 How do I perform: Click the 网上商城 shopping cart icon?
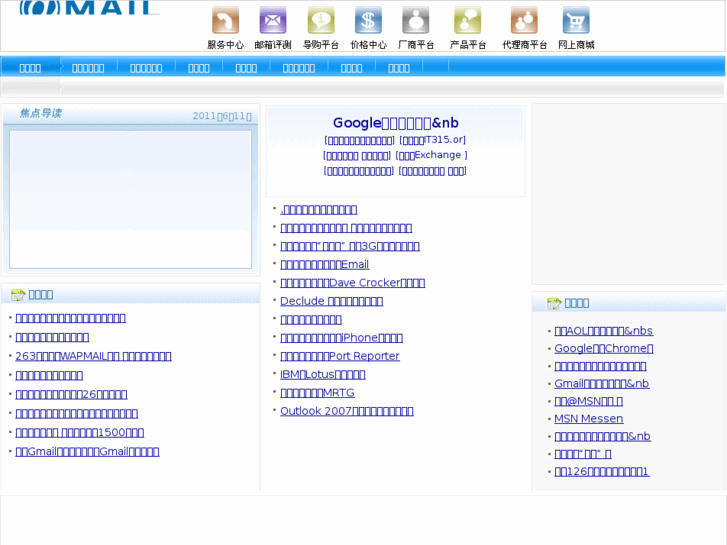click(576, 20)
